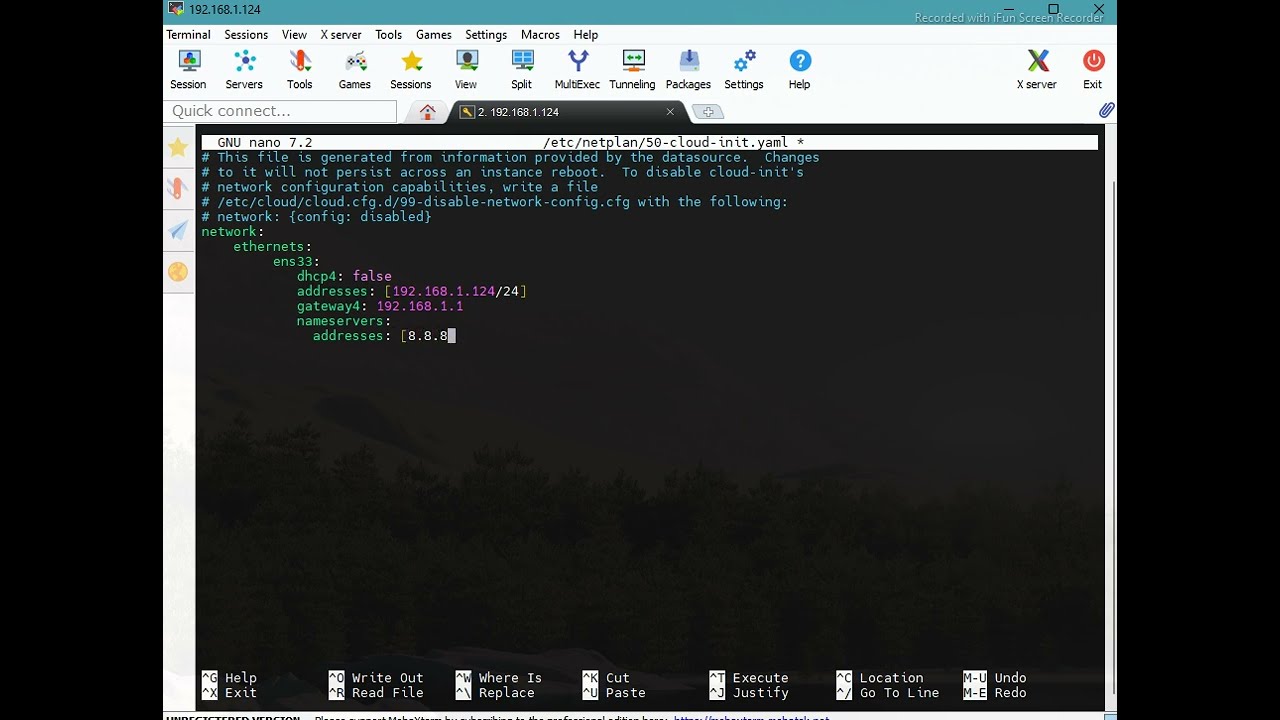The image size is (1280, 720).
Task: Activate the MultiExec mode icon
Action: click(577, 70)
